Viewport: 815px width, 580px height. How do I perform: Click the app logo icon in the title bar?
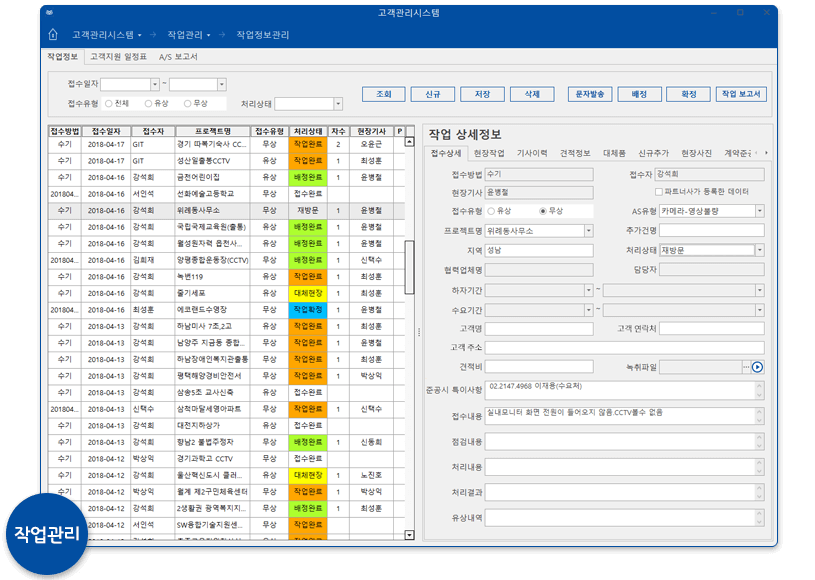[x=50, y=12]
